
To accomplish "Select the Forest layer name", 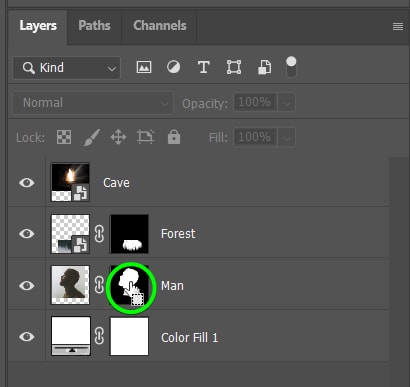I will [178, 234].
